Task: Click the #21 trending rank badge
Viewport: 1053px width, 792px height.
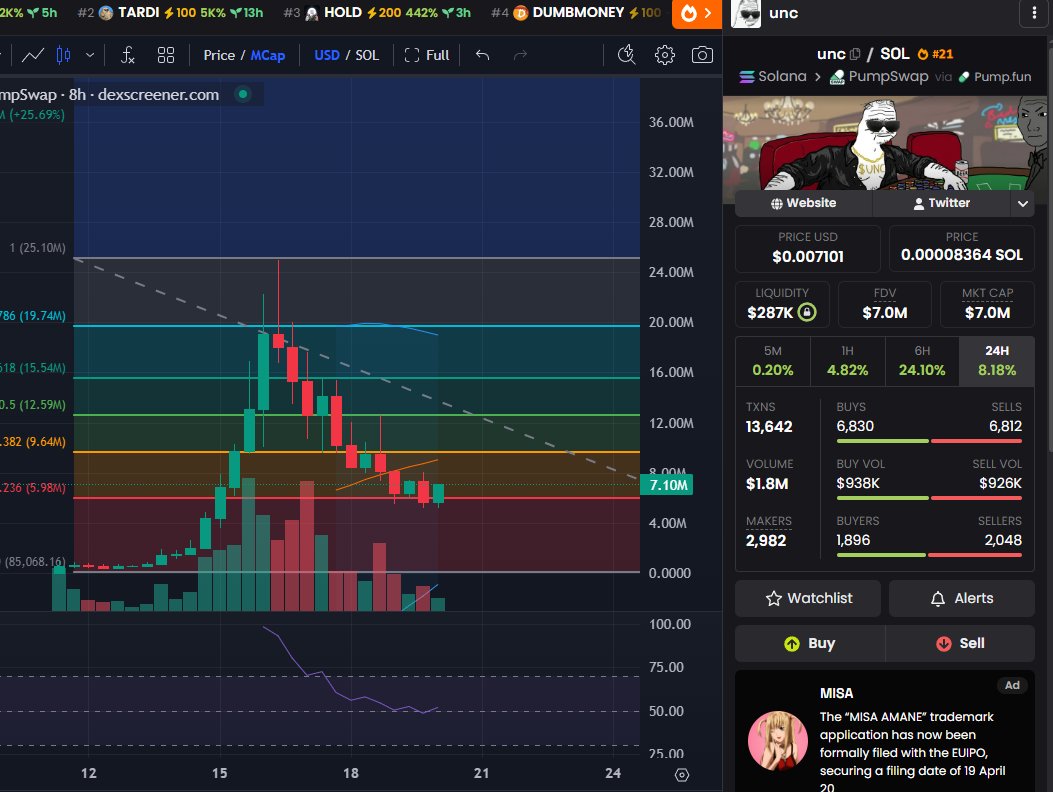Action: tap(935, 54)
